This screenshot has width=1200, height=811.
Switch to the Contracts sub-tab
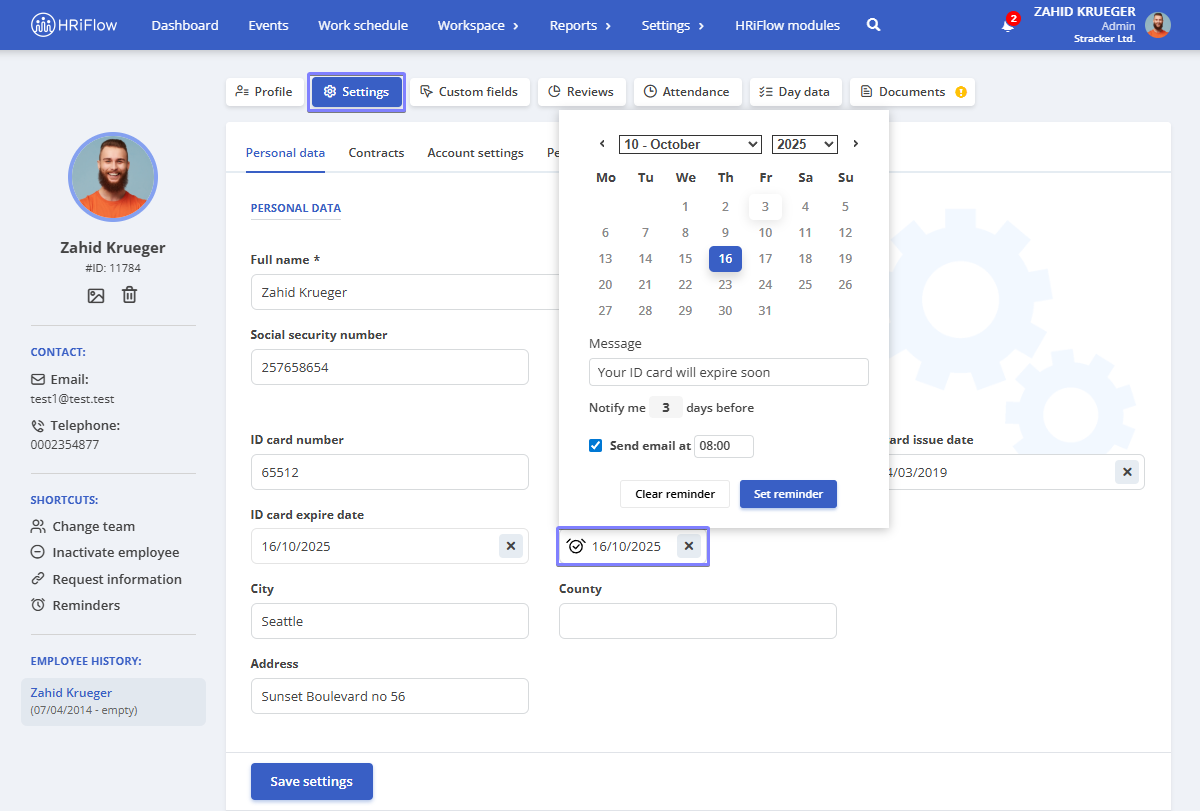click(x=376, y=153)
